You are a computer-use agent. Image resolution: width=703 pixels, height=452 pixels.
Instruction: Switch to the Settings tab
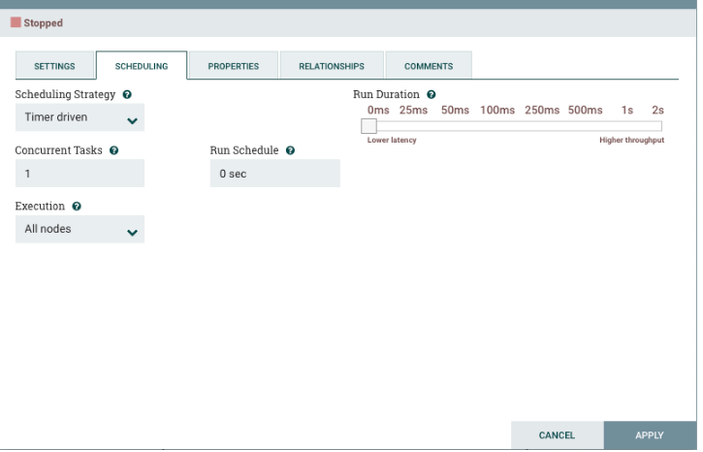(x=55, y=66)
